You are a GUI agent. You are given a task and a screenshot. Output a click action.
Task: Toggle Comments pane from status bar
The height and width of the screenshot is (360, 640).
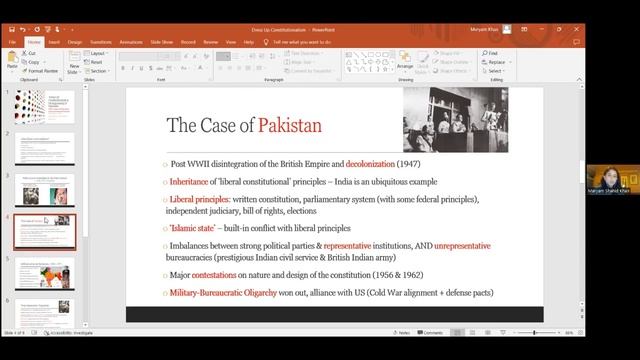pyautogui.click(x=430, y=333)
